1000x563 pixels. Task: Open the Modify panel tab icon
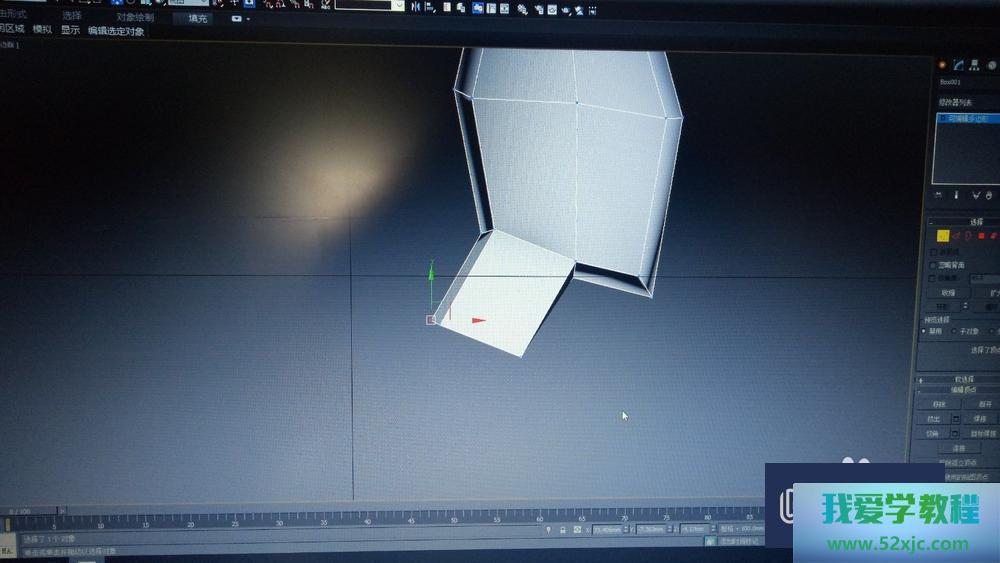coord(958,65)
